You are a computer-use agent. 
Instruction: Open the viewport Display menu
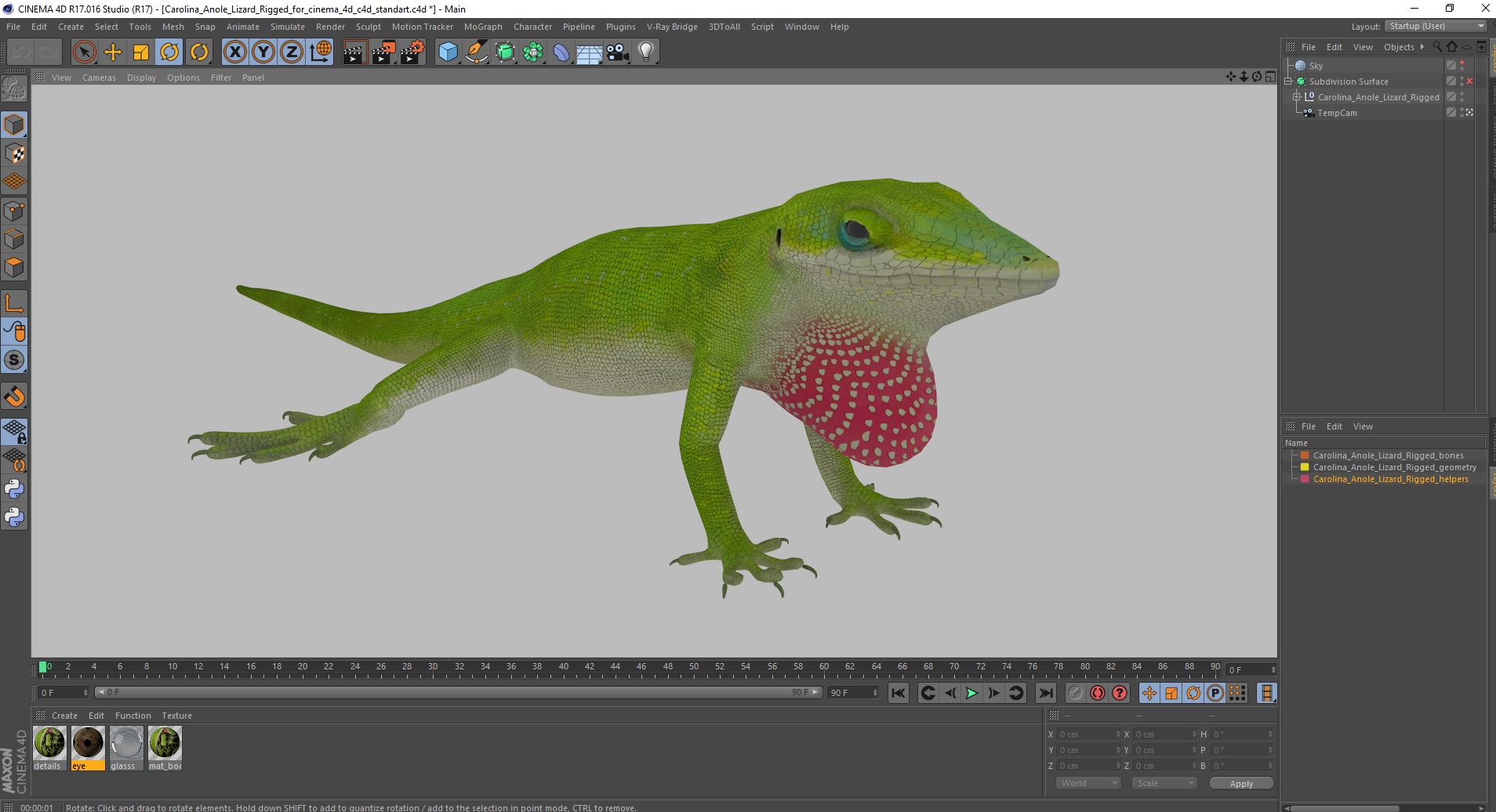[141, 78]
